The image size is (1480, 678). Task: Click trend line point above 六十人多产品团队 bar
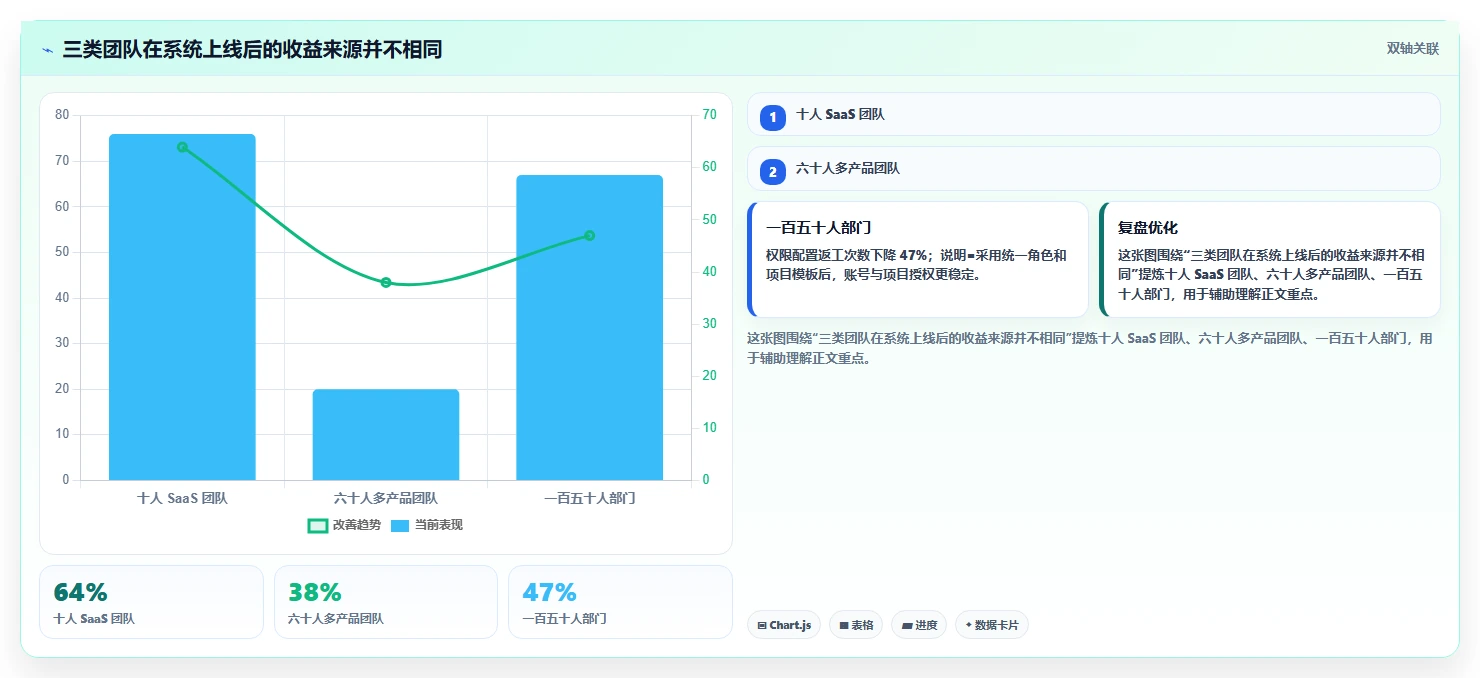click(386, 283)
